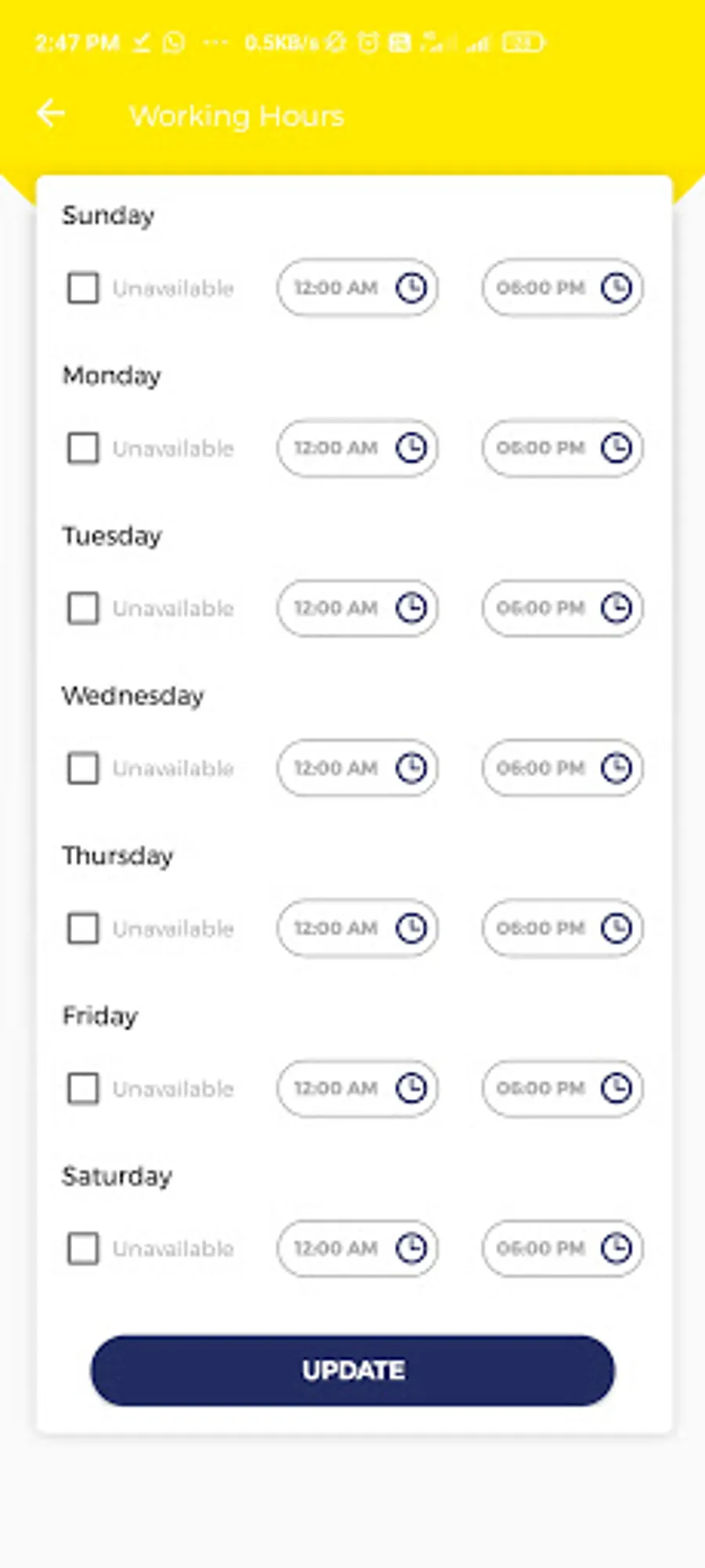
Task: Enable Unavailable for Friday
Action: pos(83,1088)
